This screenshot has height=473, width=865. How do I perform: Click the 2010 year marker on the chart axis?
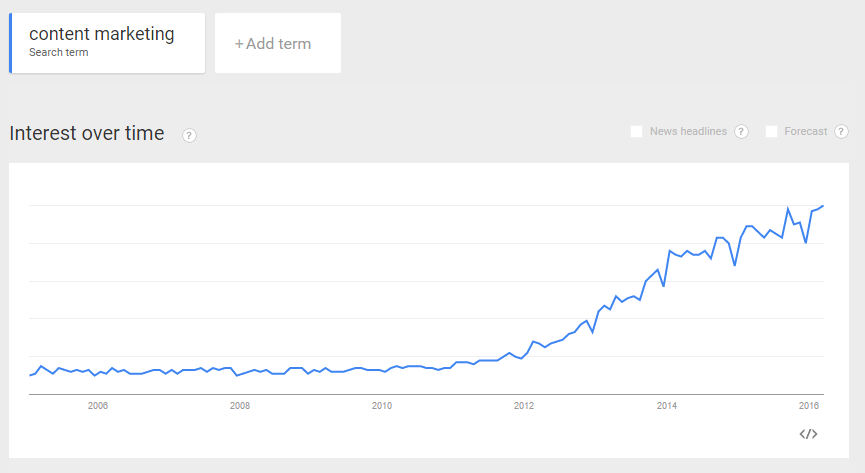[381, 405]
